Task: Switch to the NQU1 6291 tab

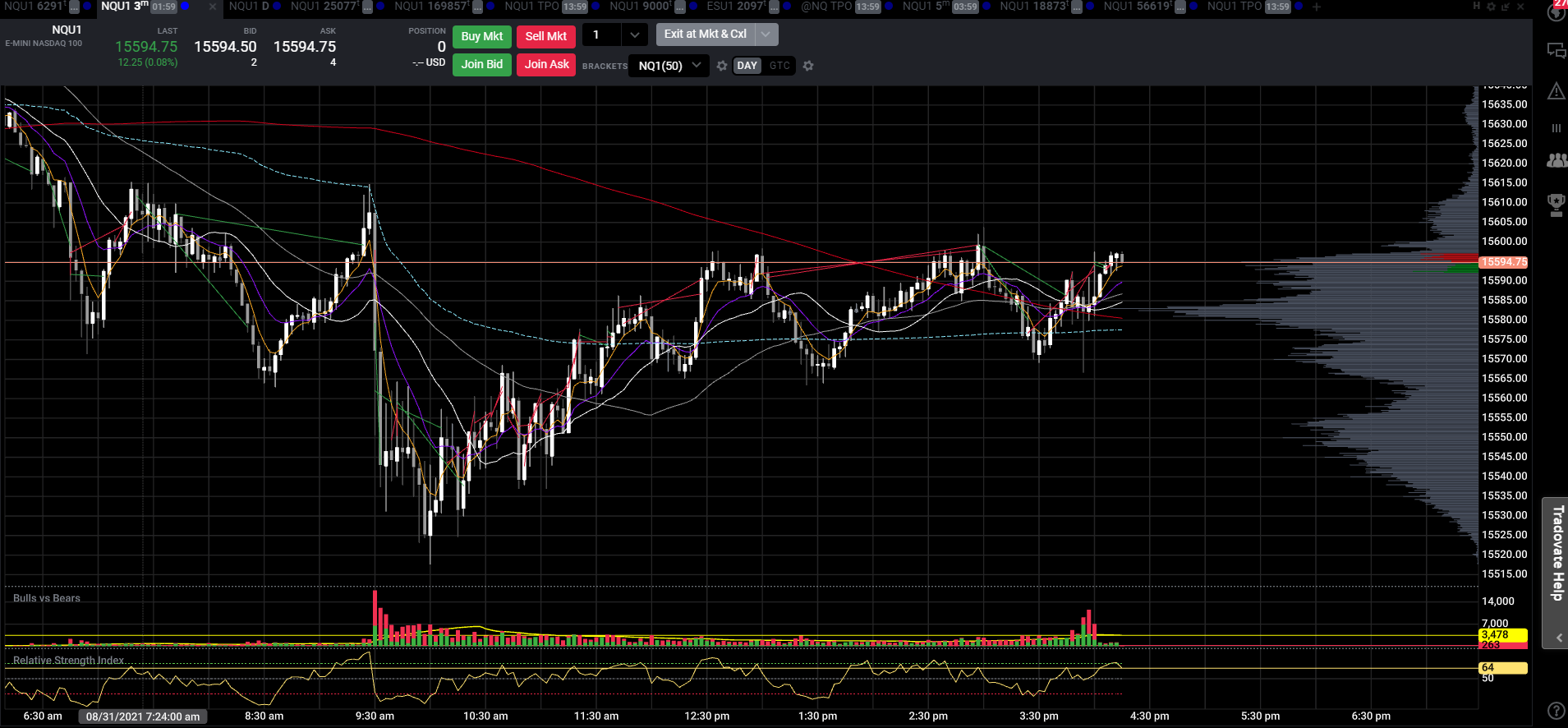Action: point(34,7)
